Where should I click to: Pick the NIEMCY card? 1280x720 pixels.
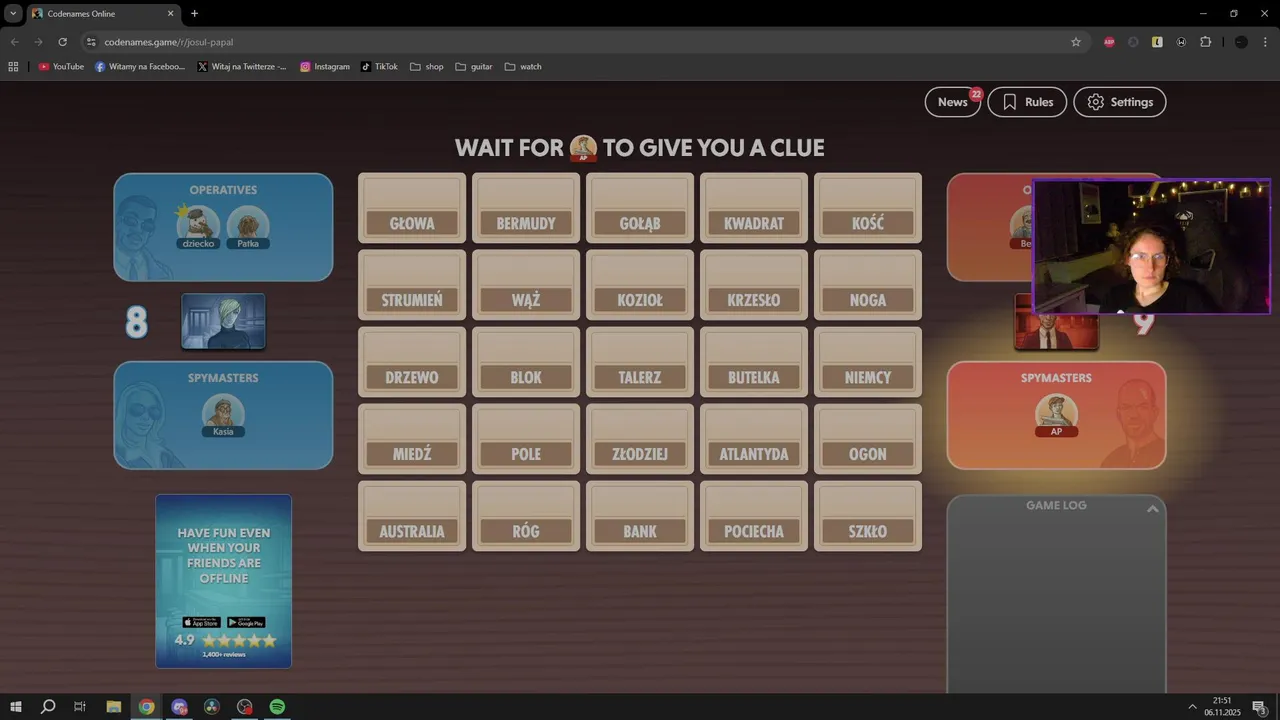868,362
